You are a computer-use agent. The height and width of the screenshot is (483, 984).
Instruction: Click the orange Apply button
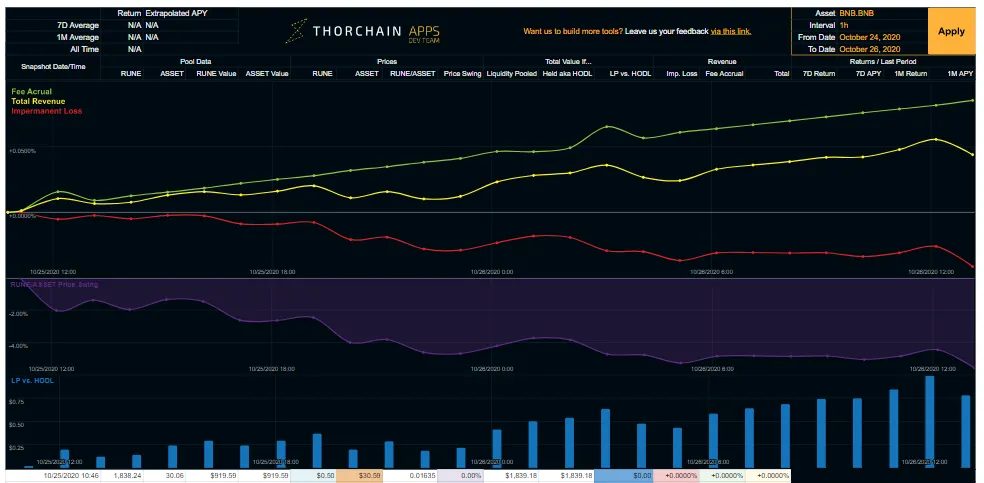(x=951, y=31)
